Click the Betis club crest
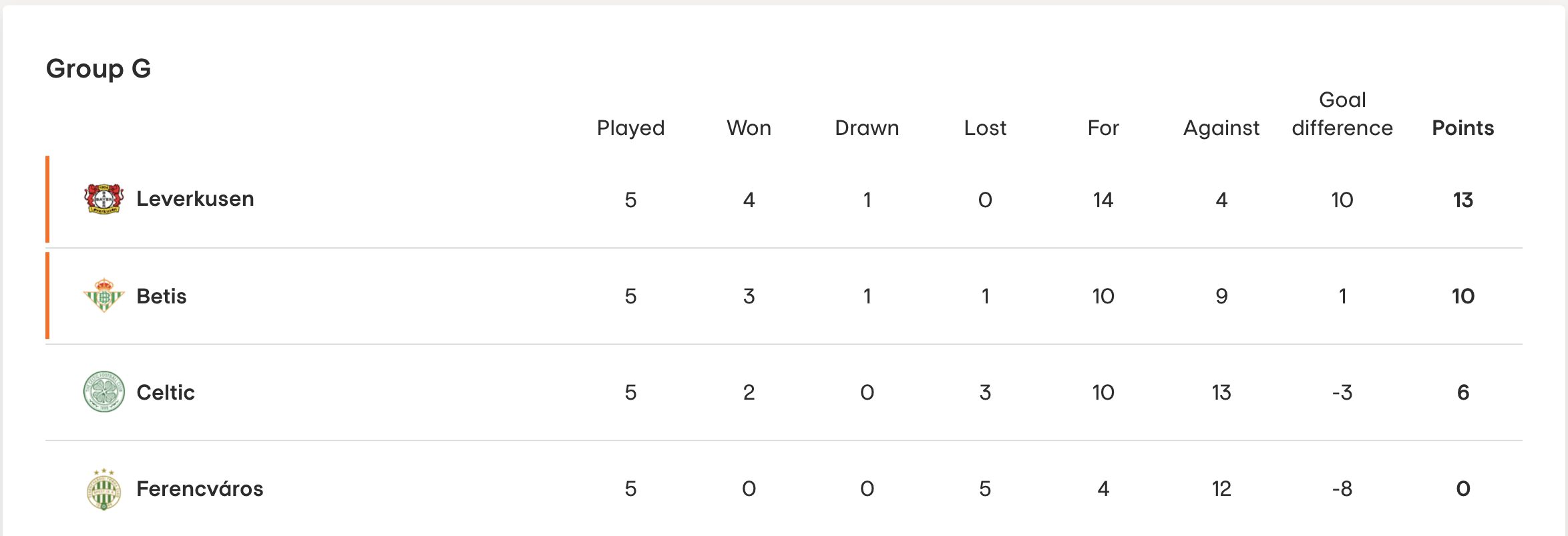The width and height of the screenshot is (1568, 536). pyautogui.click(x=104, y=295)
